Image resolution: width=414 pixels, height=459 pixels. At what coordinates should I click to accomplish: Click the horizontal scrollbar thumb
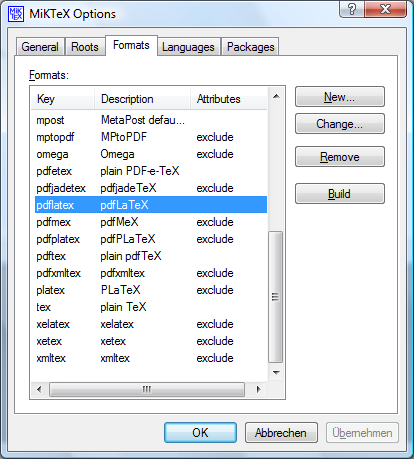(147, 389)
